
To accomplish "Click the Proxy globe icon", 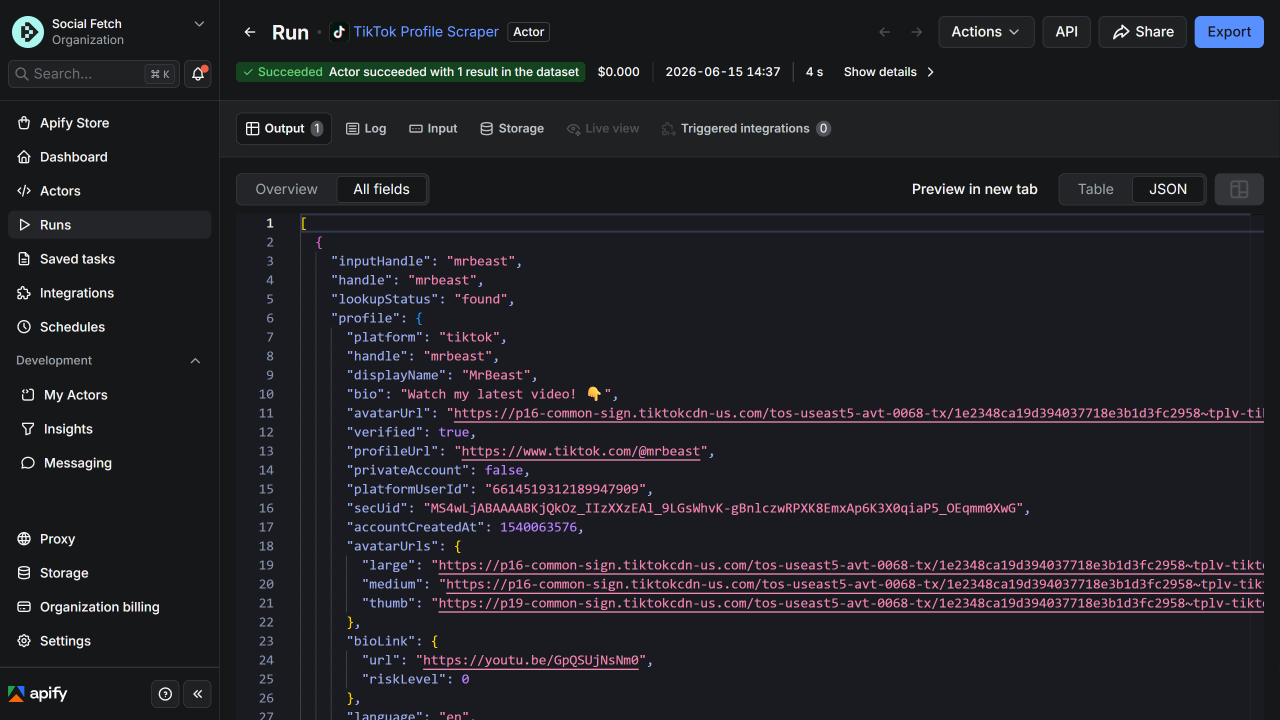I will 25,539.
